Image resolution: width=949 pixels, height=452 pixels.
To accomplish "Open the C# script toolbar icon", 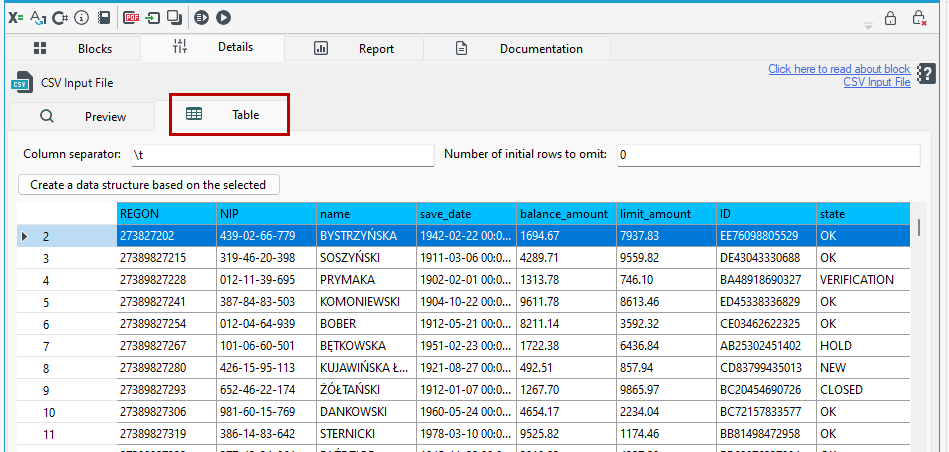I will point(59,18).
